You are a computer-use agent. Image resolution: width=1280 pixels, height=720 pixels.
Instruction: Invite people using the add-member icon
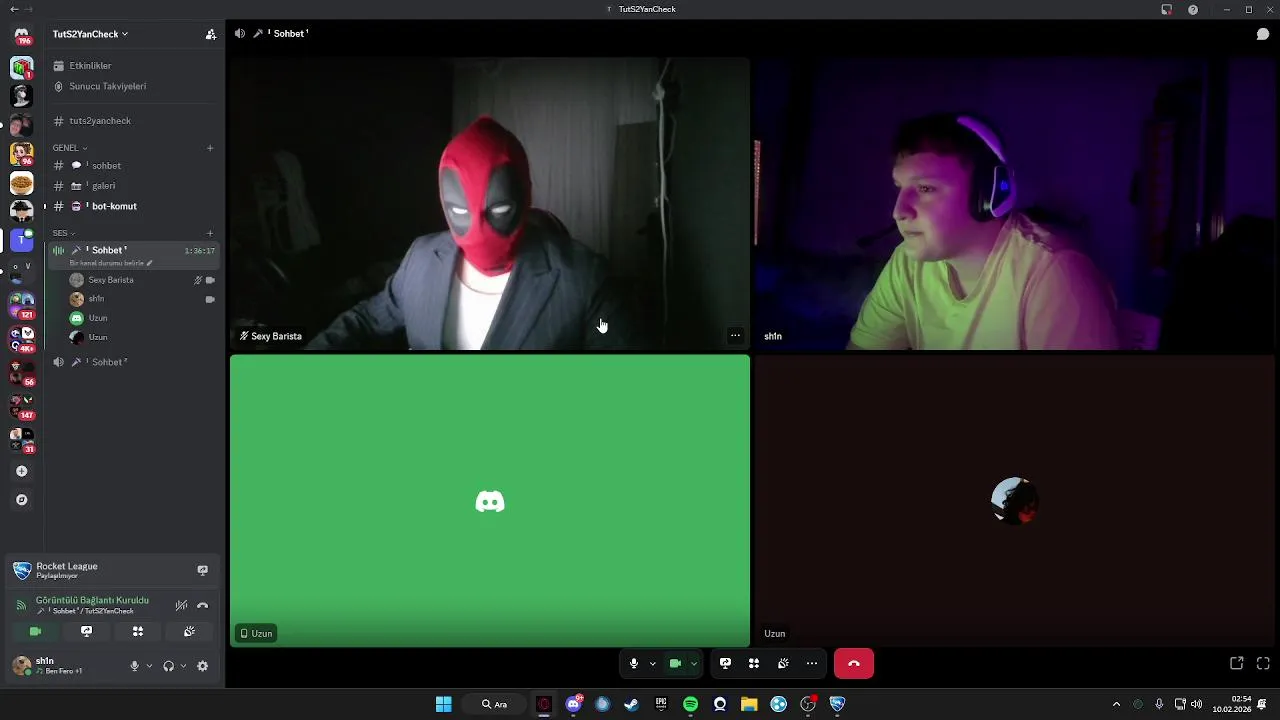(210, 34)
